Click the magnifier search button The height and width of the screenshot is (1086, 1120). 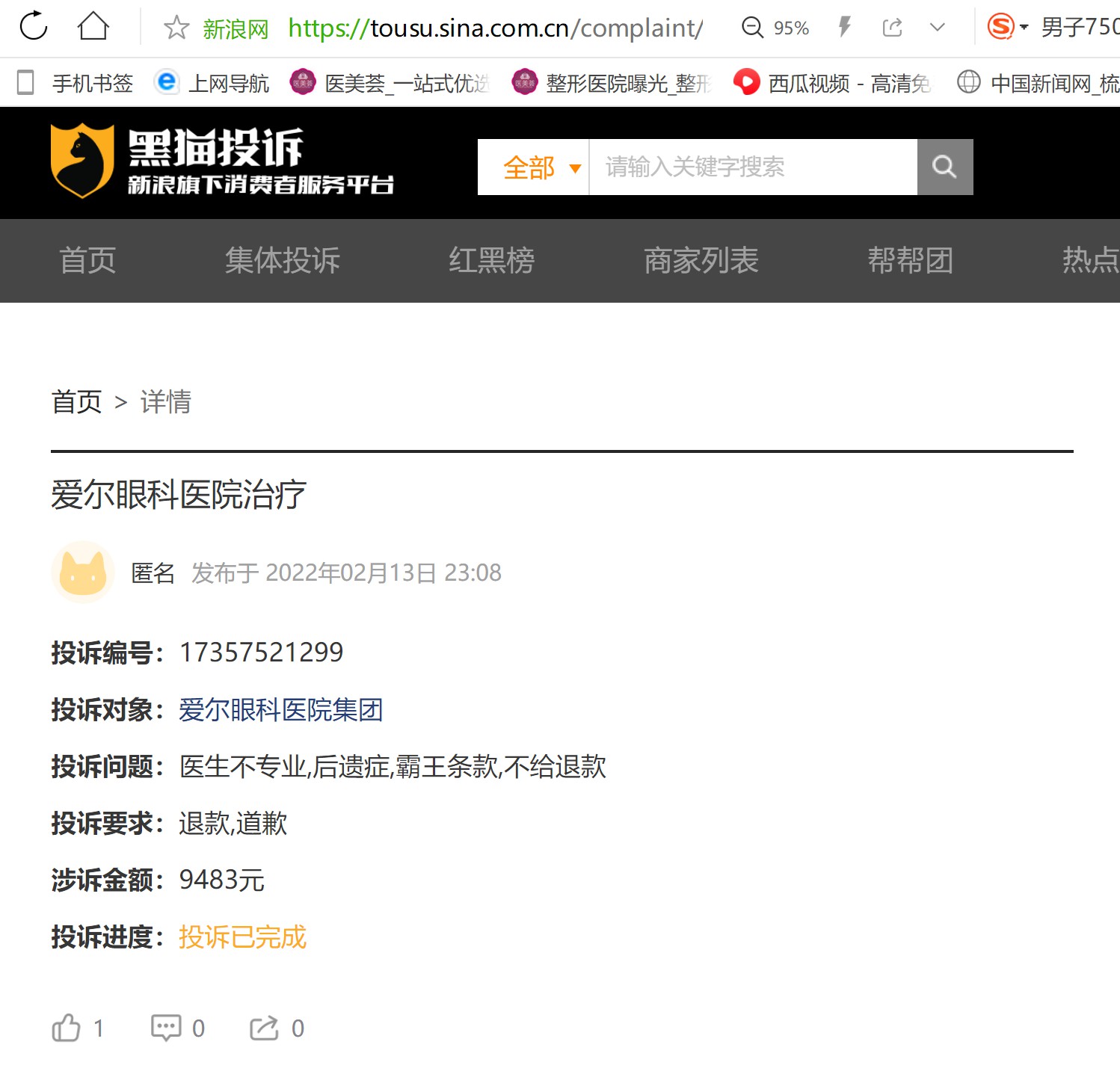[945, 167]
